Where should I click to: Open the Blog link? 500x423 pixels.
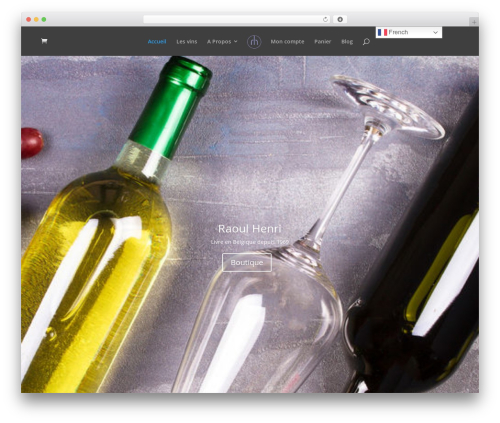tap(347, 42)
